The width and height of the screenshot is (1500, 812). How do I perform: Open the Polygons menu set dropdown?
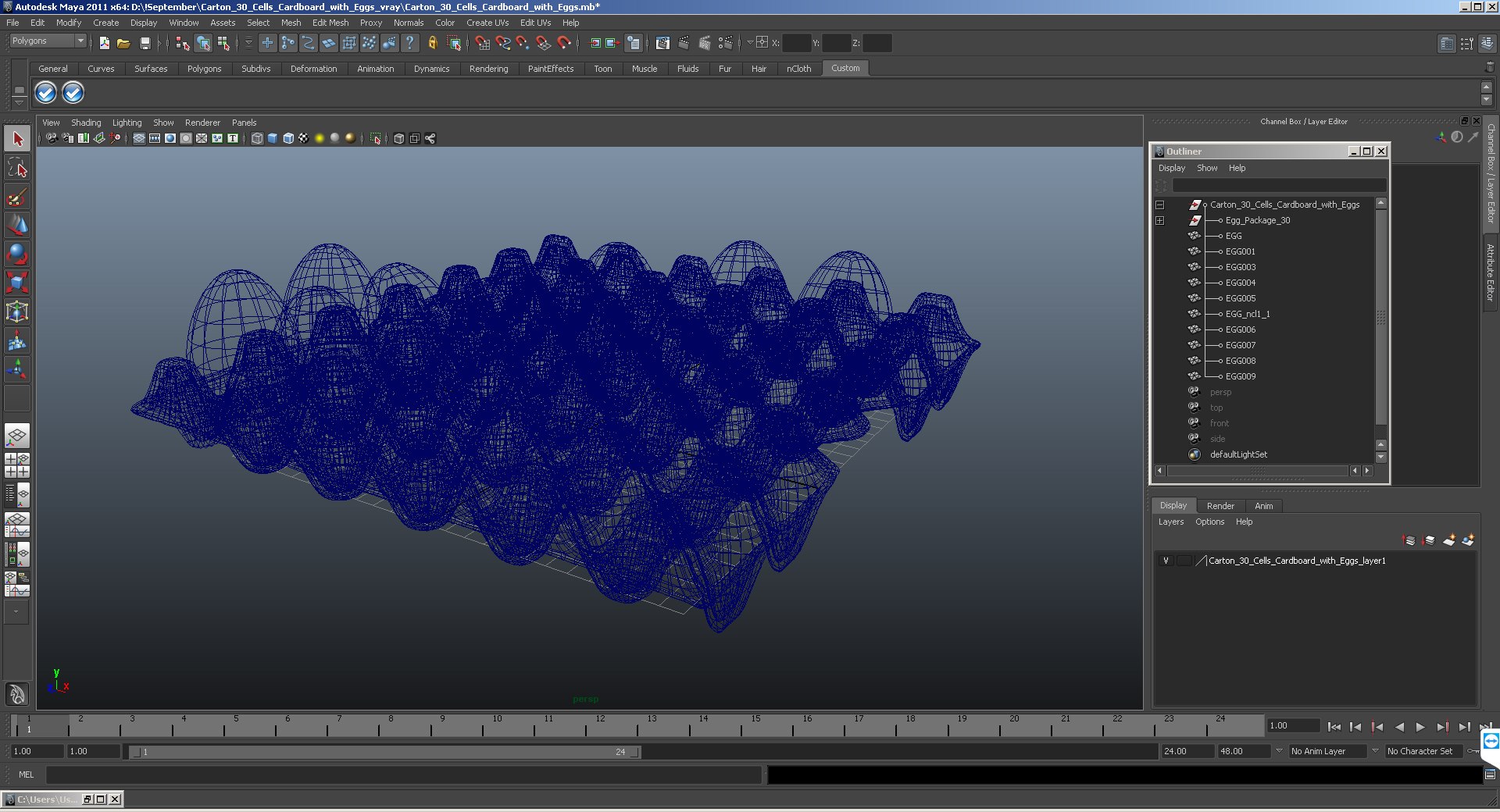tap(80, 41)
